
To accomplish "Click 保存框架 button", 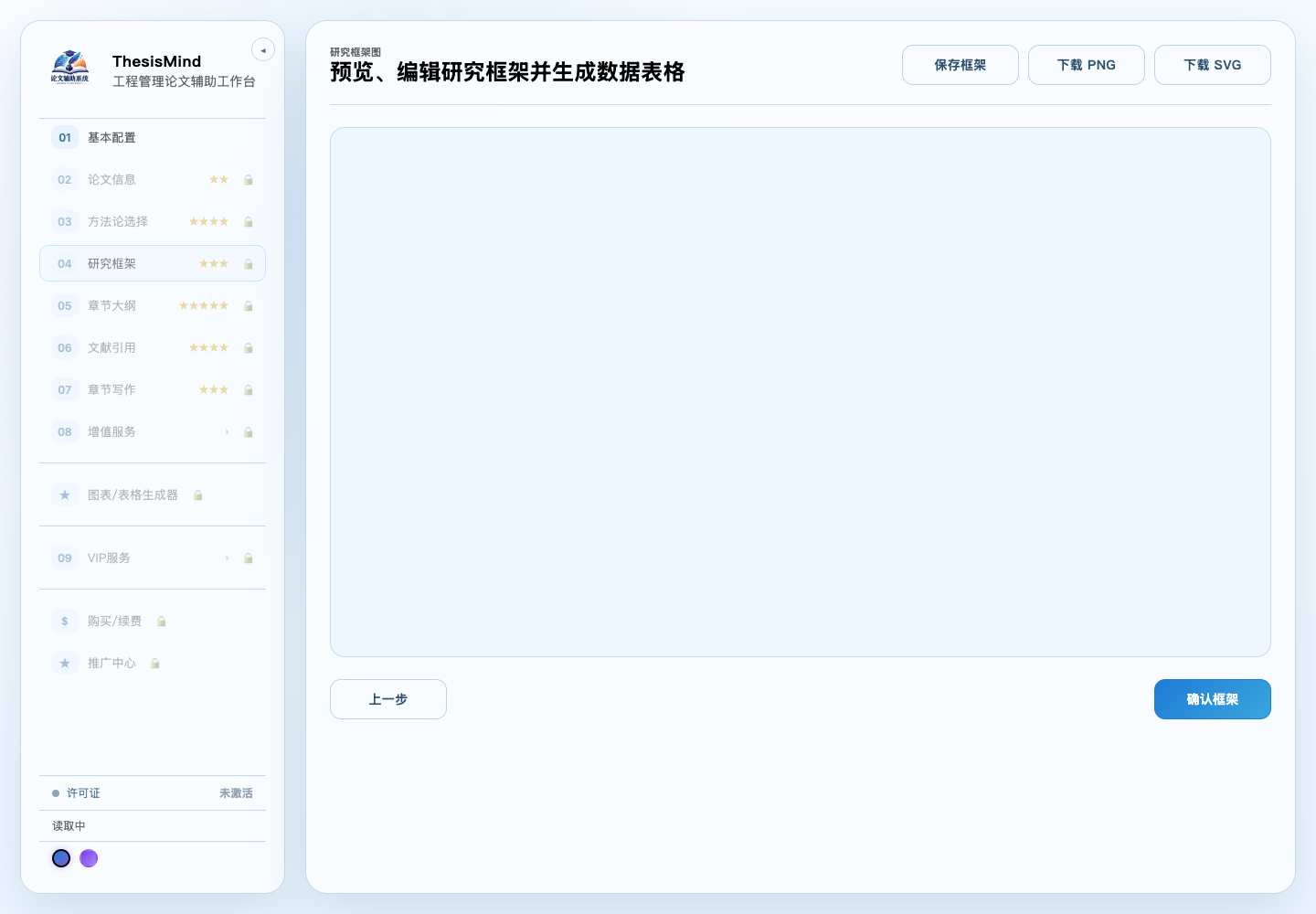I will point(960,65).
